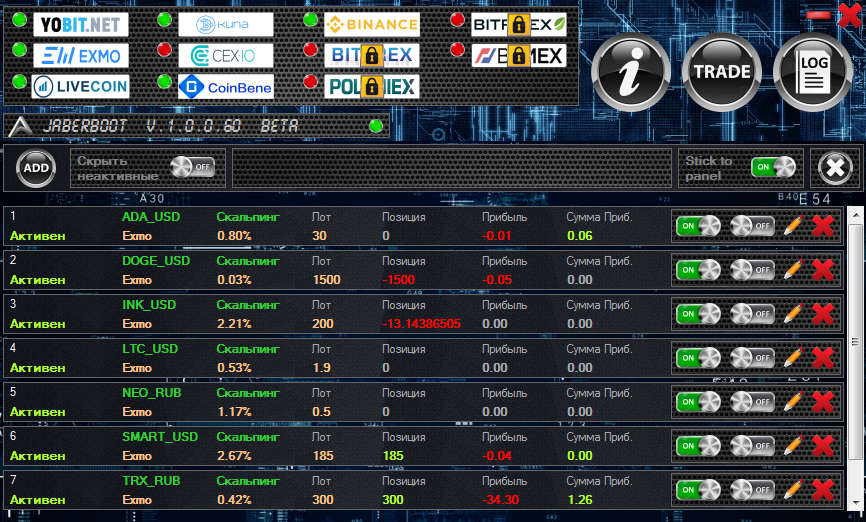Click the -13.14386505 position value
The width and height of the screenshot is (866, 522).
pyautogui.click(x=421, y=324)
